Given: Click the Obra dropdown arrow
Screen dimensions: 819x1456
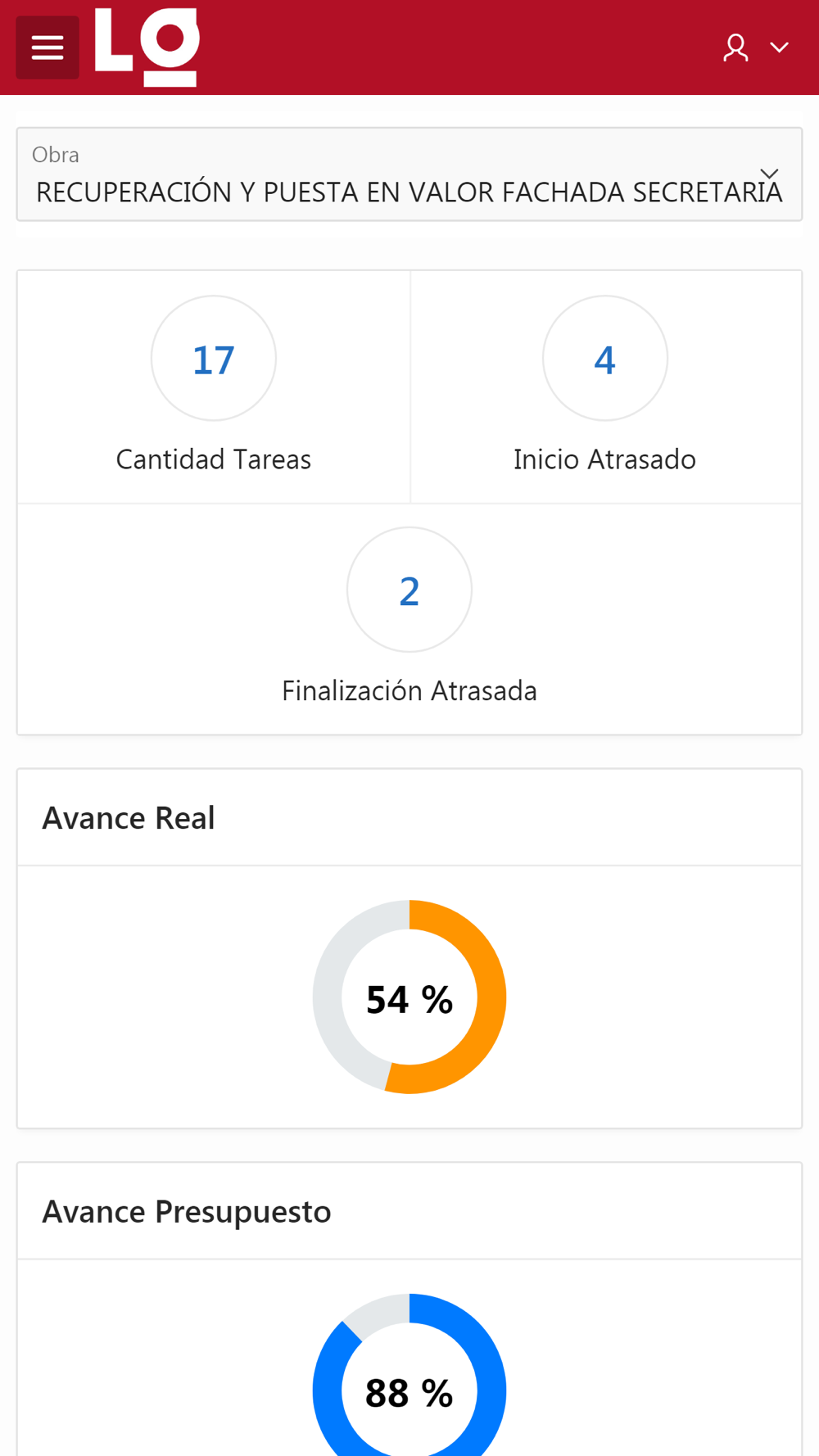Looking at the screenshot, I should tap(769, 174).
